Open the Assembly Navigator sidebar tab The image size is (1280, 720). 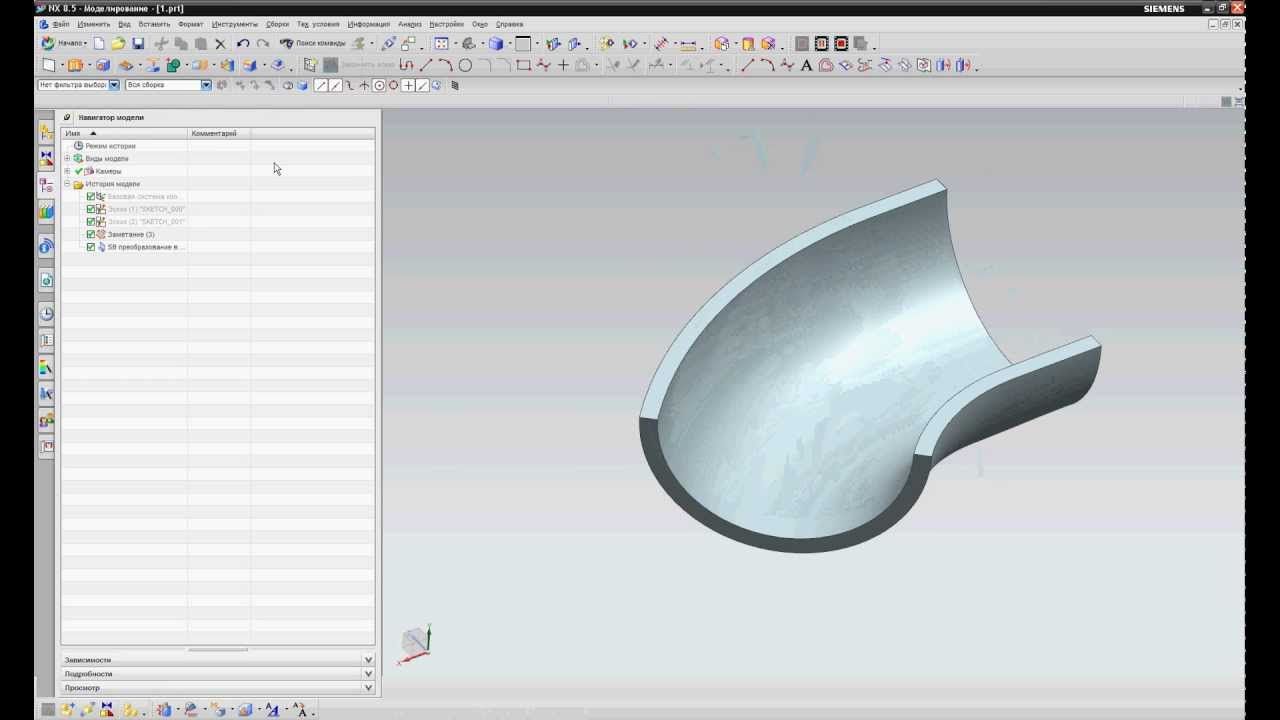46,132
